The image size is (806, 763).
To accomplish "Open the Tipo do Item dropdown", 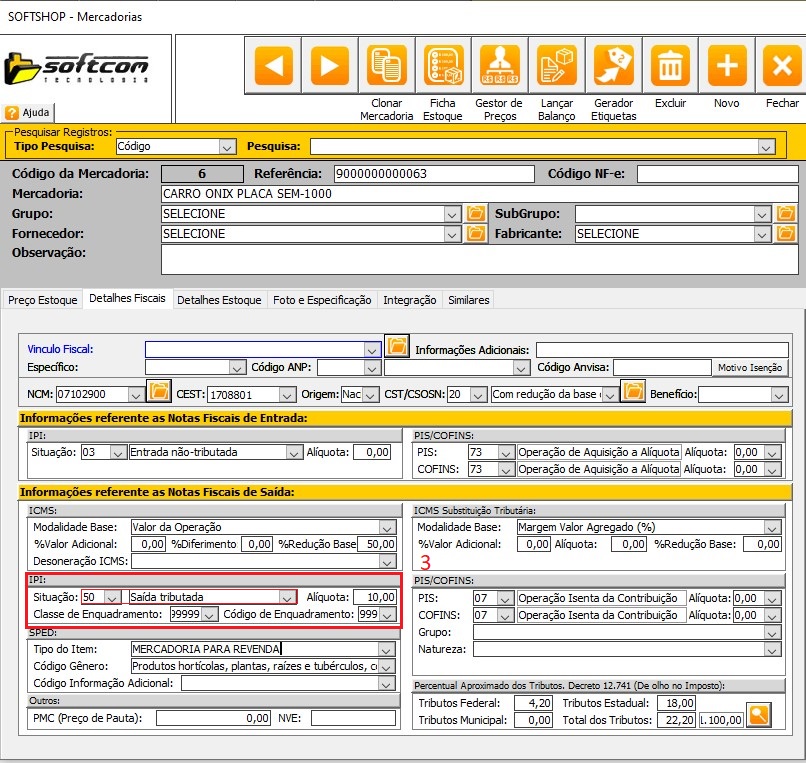I will coord(388,649).
